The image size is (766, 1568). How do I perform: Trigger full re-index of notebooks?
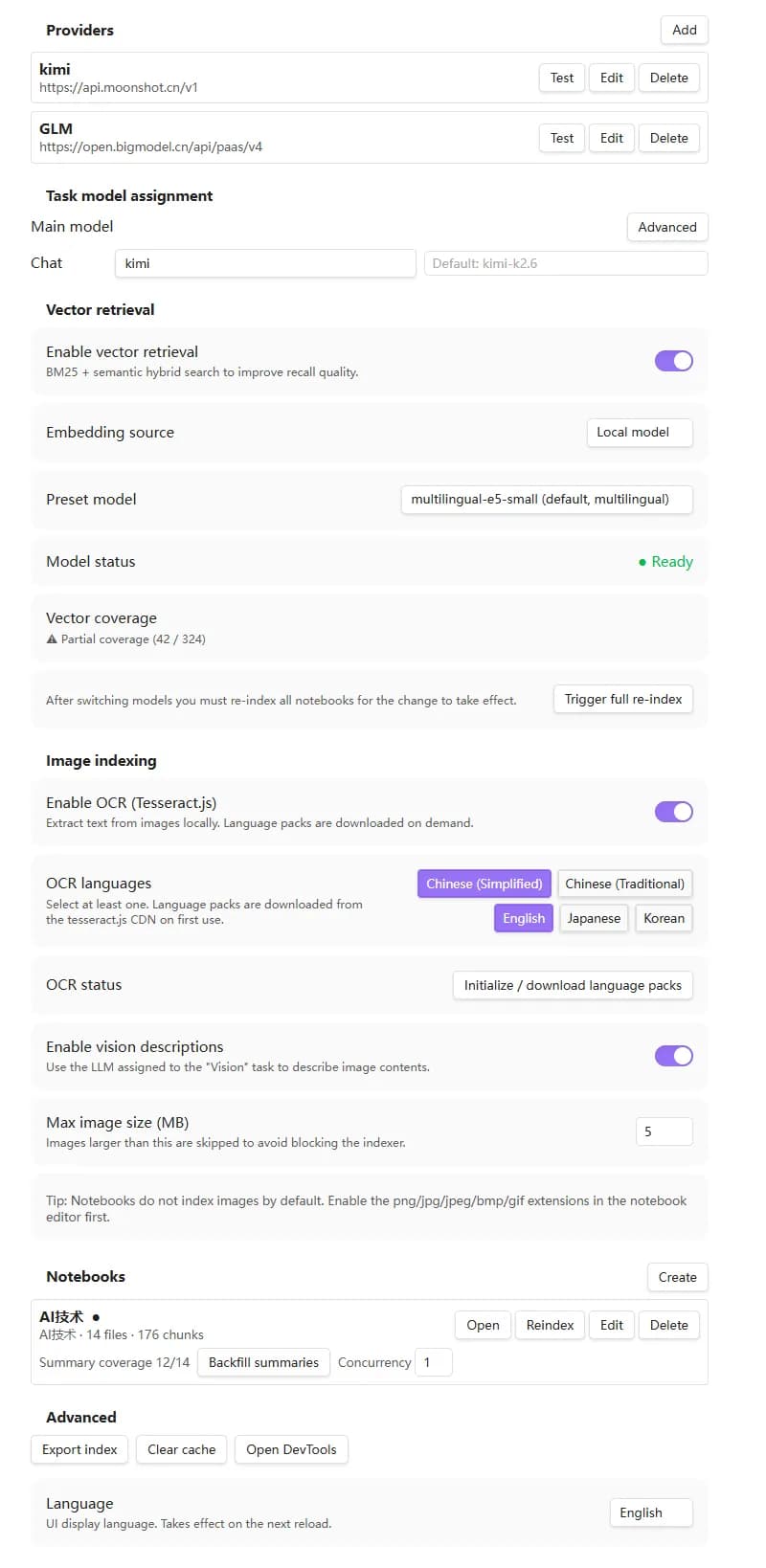623,699
